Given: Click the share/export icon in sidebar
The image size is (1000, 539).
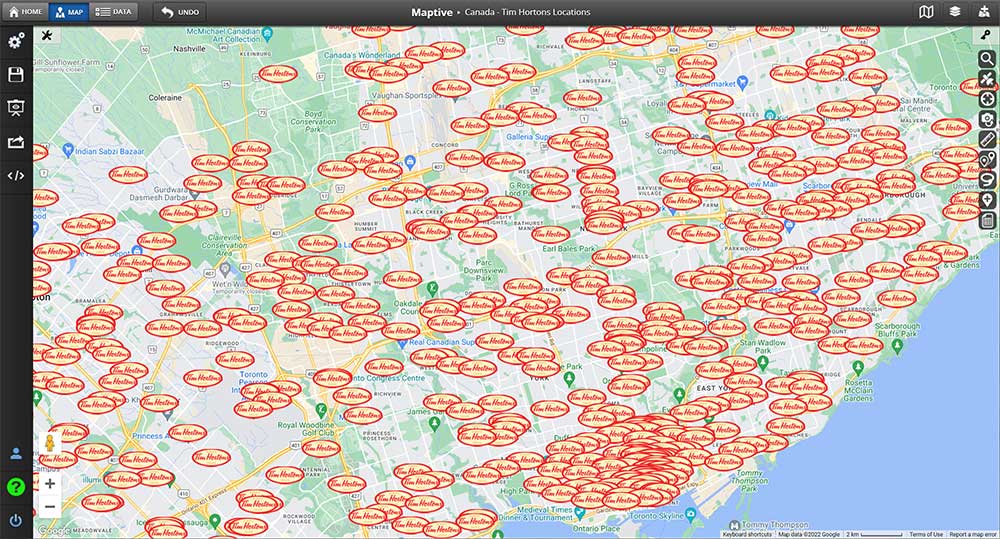Looking at the screenshot, I should (x=16, y=142).
